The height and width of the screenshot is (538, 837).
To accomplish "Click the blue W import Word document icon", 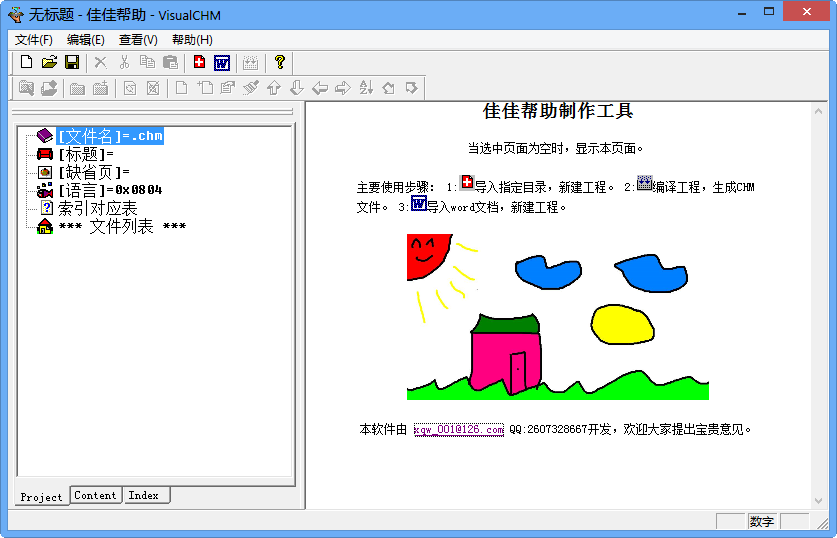I will [222, 63].
